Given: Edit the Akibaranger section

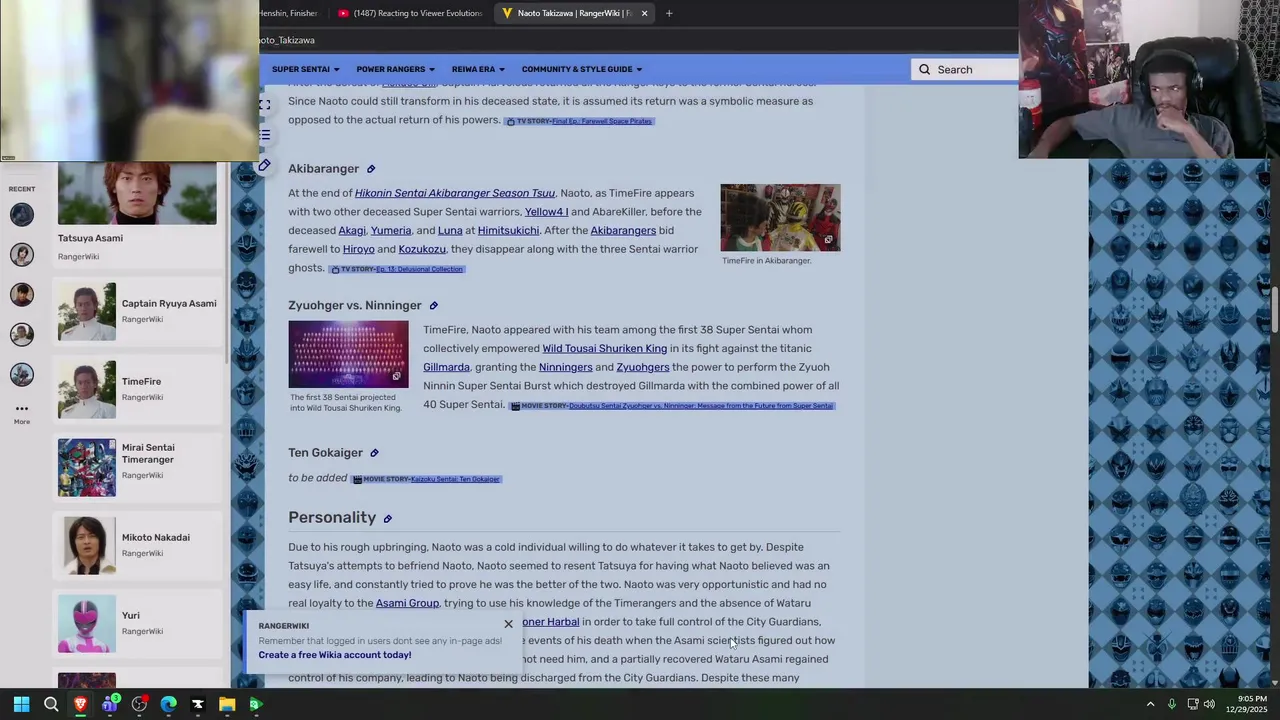Looking at the screenshot, I should pos(371,169).
